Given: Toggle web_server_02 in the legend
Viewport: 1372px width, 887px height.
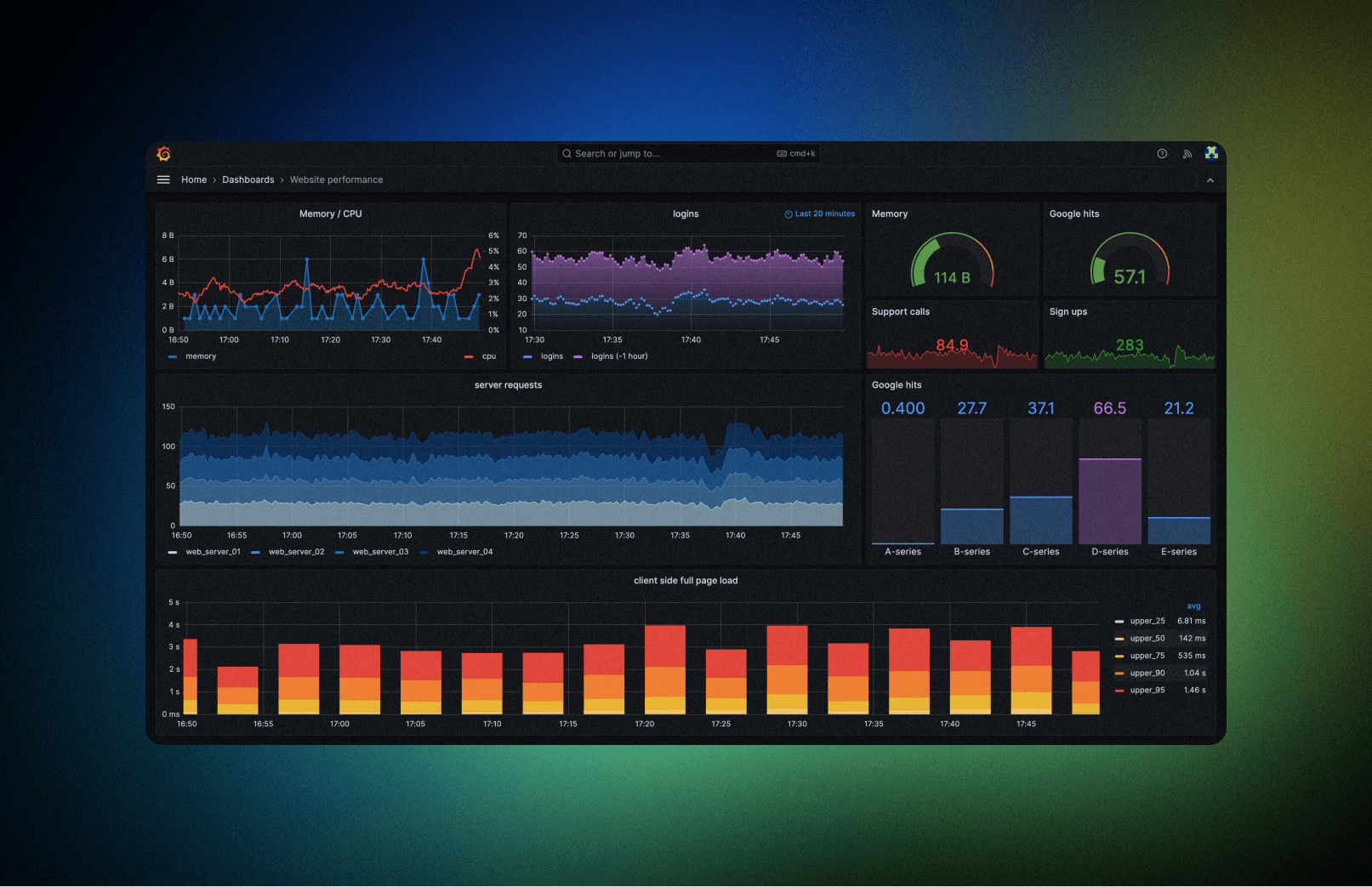Looking at the screenshot, I should click(297, 552).
